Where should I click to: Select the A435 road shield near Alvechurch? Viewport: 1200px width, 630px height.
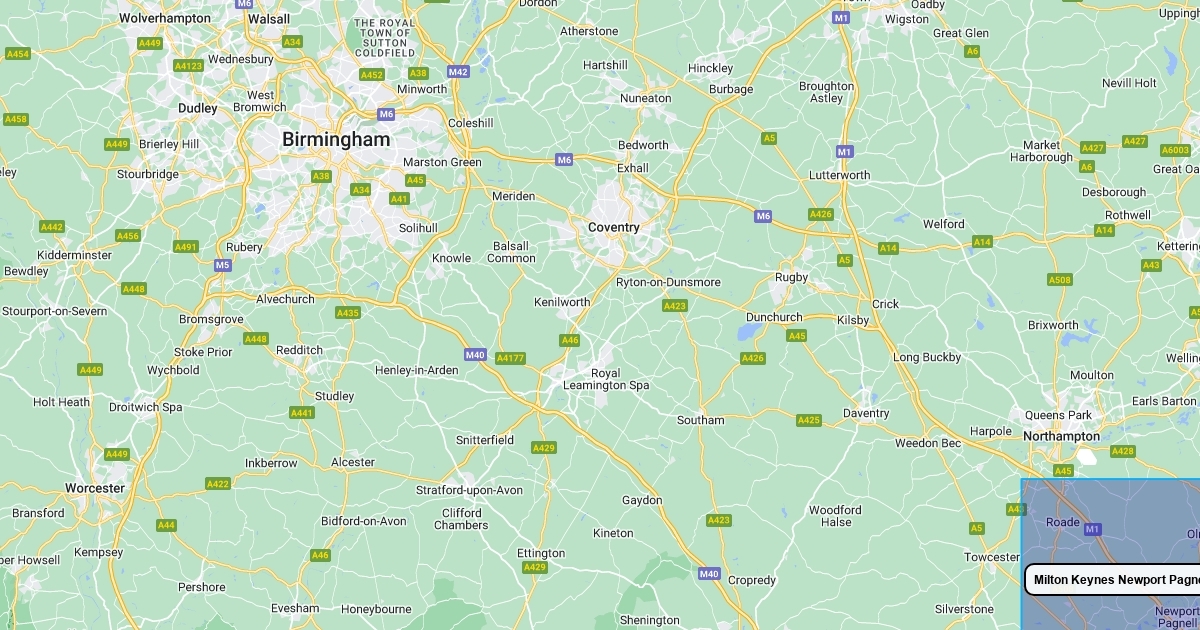348,313
